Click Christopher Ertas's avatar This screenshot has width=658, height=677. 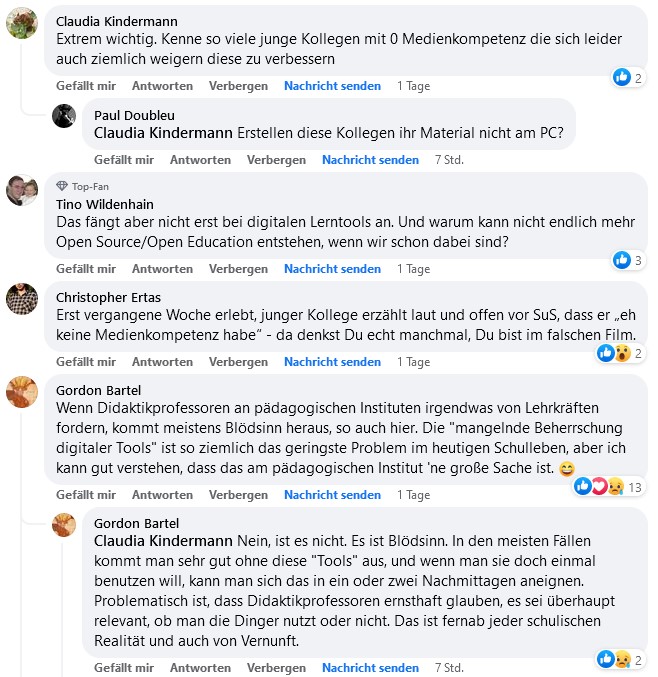(22, 298)
